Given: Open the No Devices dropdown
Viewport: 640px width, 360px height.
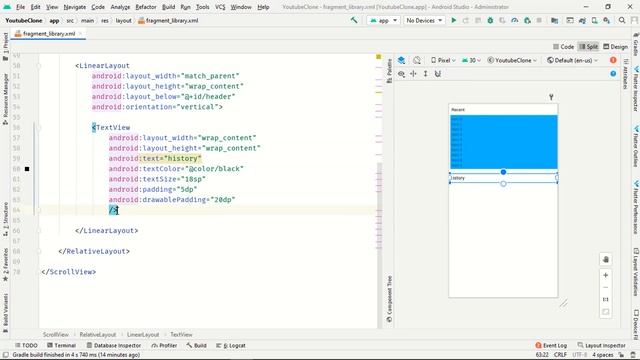Looking at the screenshot, I should coord(424,20).
